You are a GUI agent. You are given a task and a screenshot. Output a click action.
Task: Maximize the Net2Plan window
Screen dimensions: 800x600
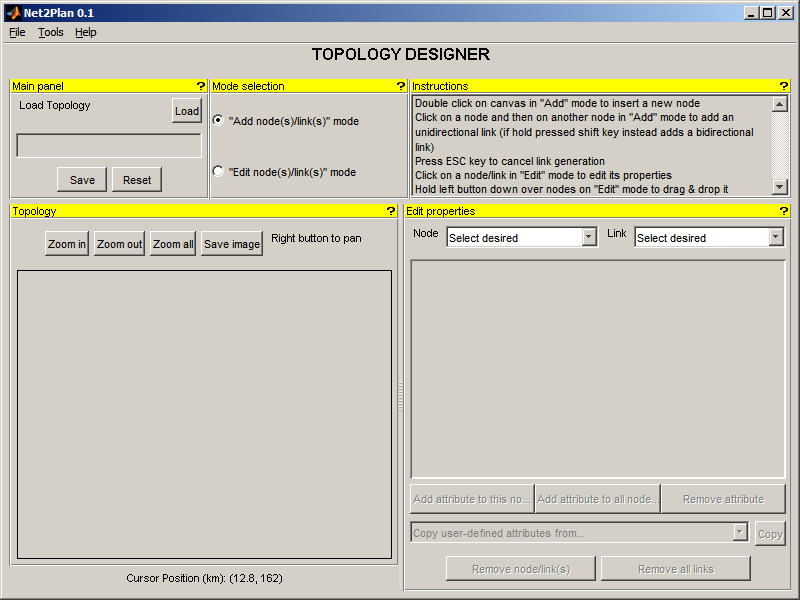[767, 13]
